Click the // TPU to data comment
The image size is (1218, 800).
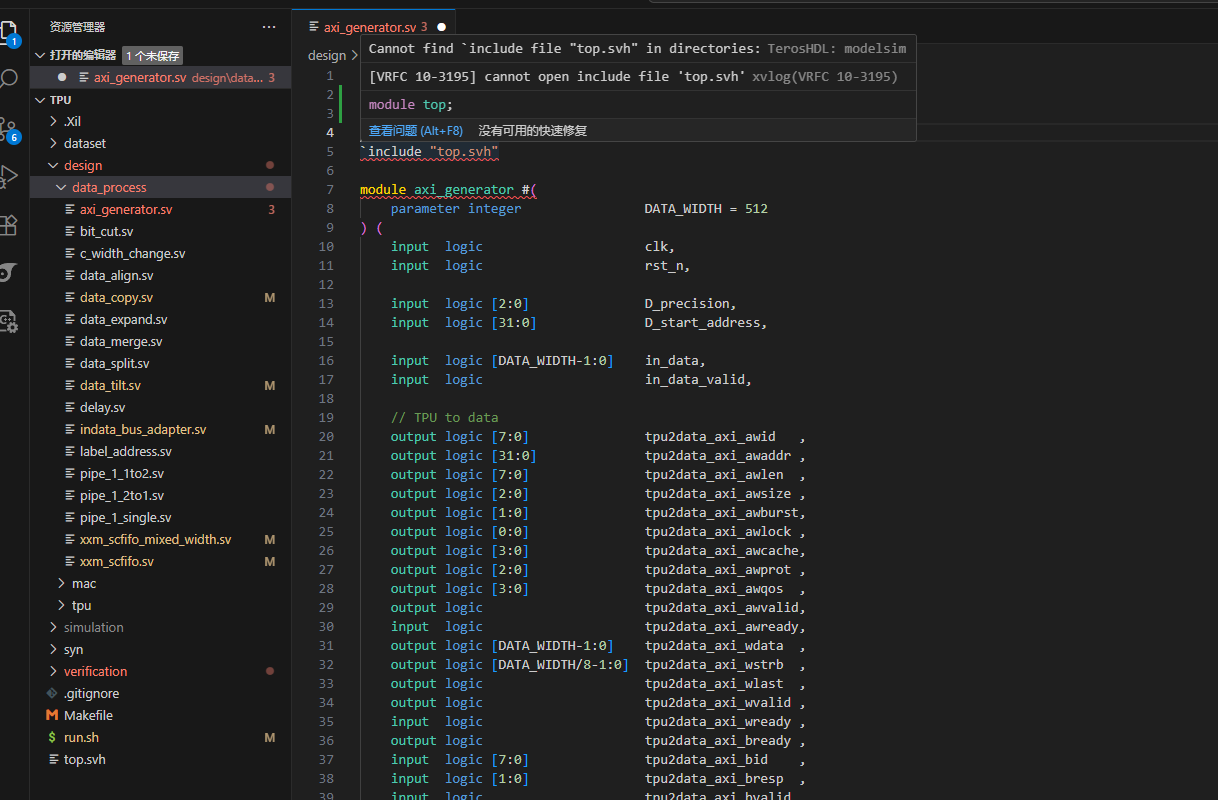point(444,417)
